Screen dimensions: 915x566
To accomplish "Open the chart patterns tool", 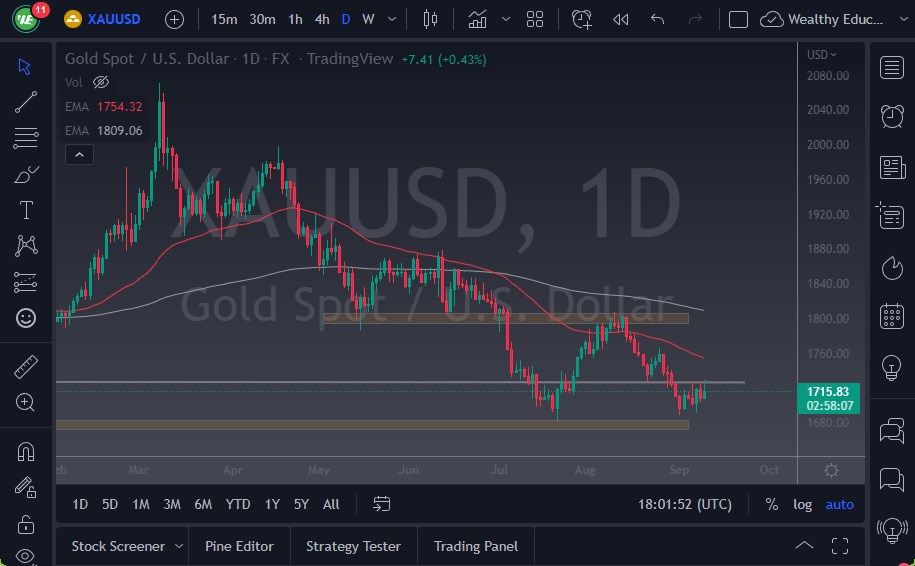I will (26, 246).
